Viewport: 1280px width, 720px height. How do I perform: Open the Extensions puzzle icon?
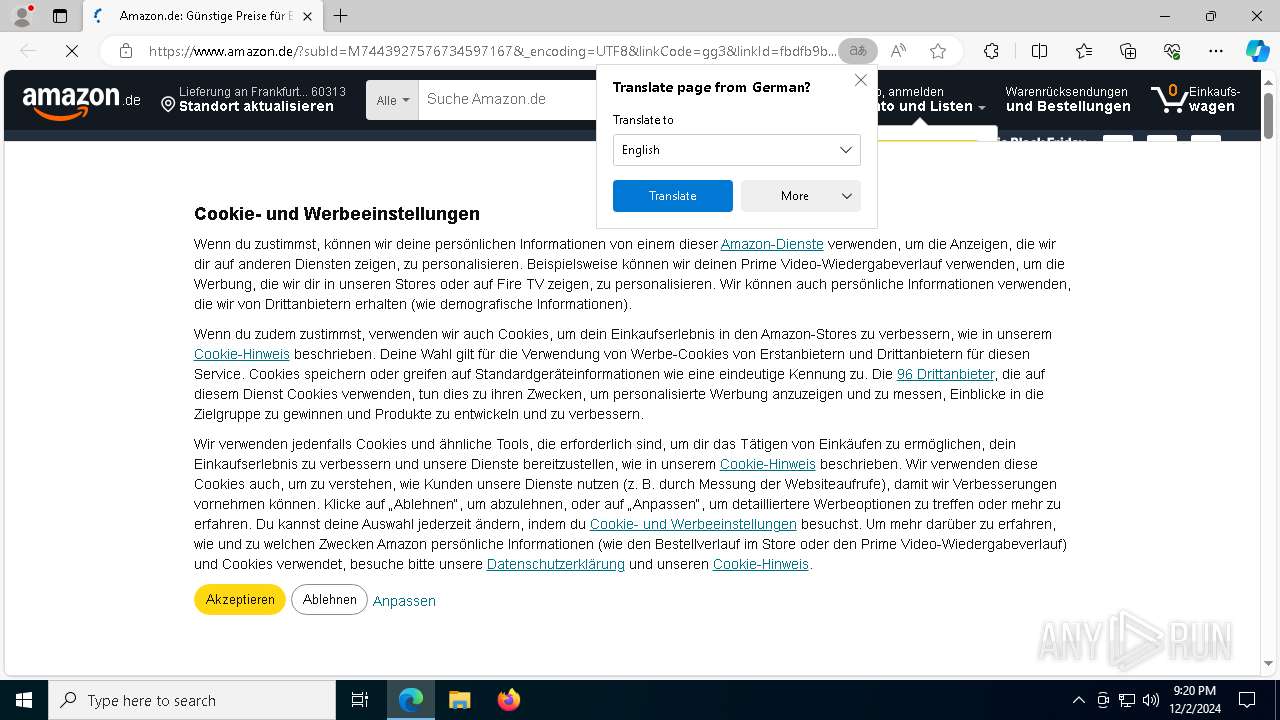click(991, 51)
